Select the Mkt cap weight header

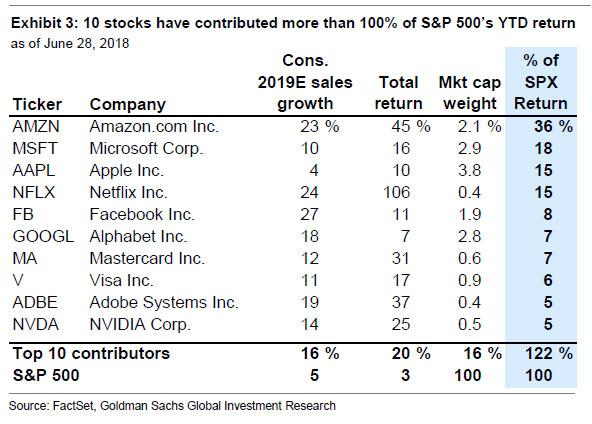coord(470,93)
